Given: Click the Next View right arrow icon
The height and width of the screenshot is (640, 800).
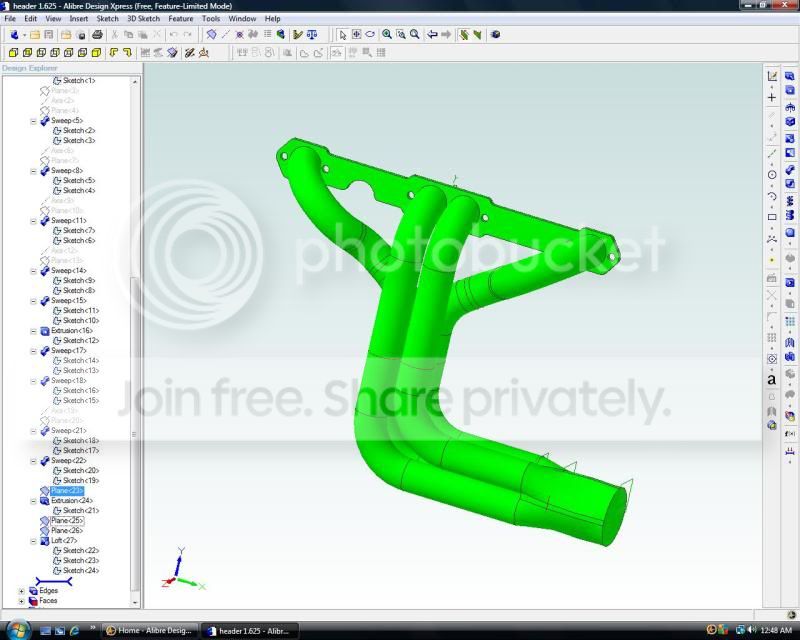Looking at the screenshot, I should click(x=446, y=35).
